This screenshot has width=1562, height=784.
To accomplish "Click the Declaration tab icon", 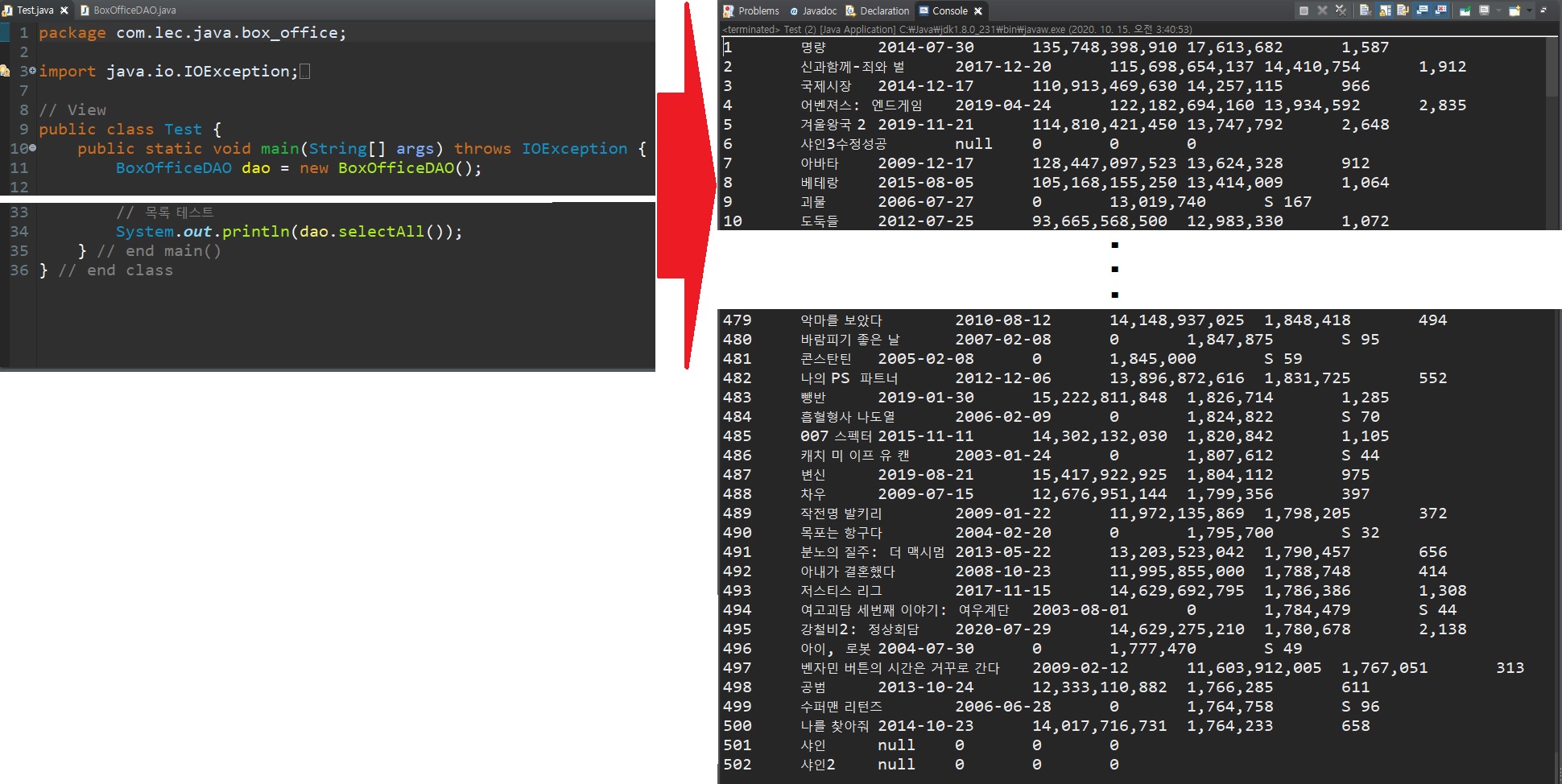I will tap(850, 10).
